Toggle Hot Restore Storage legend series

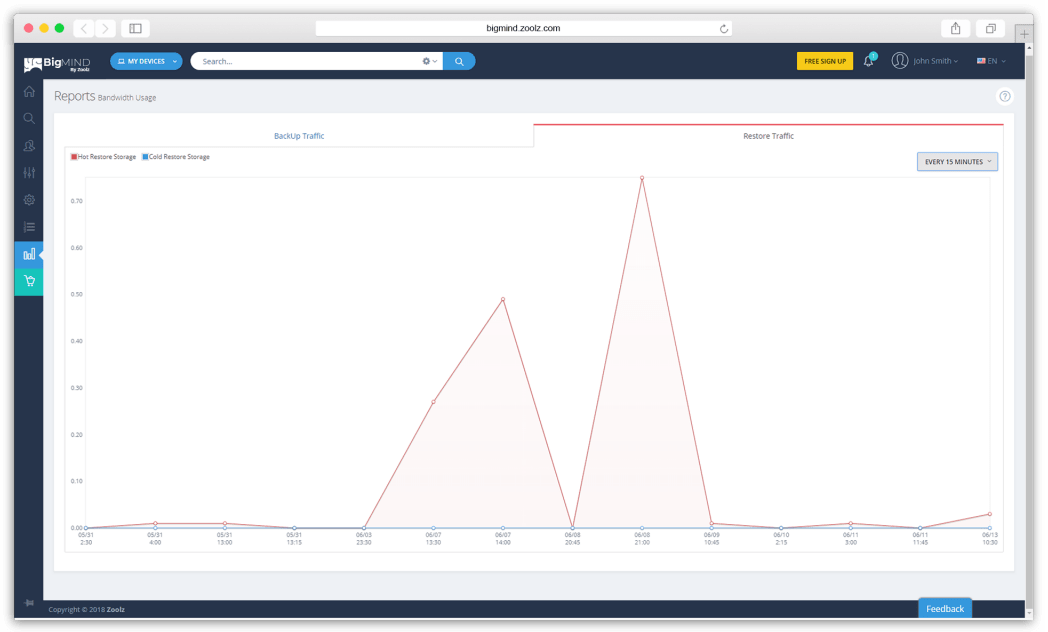point(104,157)
